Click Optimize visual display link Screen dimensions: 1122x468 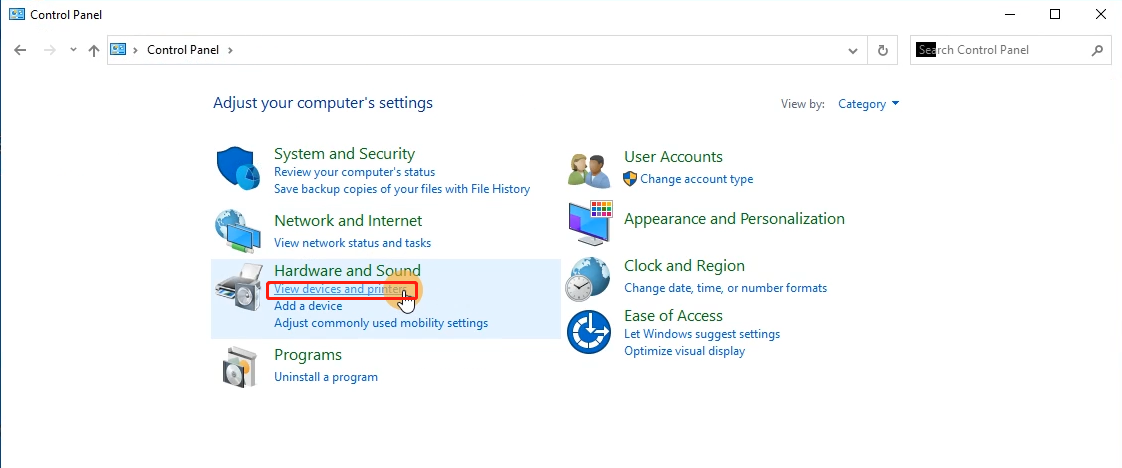(x=684, y=351)
